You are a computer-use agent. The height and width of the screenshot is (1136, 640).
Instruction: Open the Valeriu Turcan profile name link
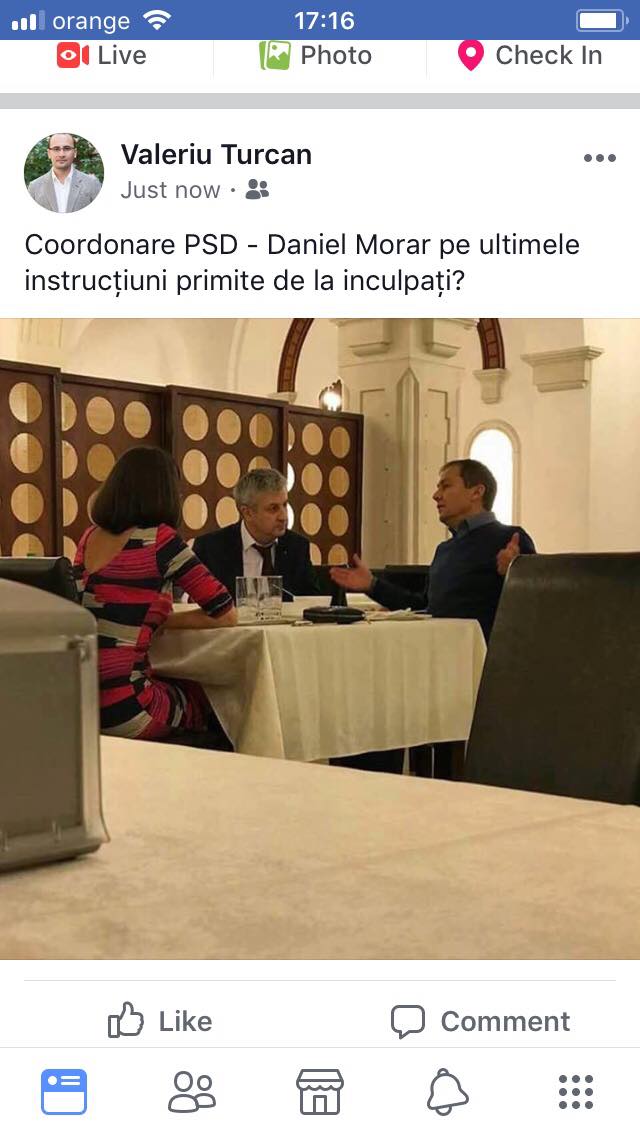point(216,154)
